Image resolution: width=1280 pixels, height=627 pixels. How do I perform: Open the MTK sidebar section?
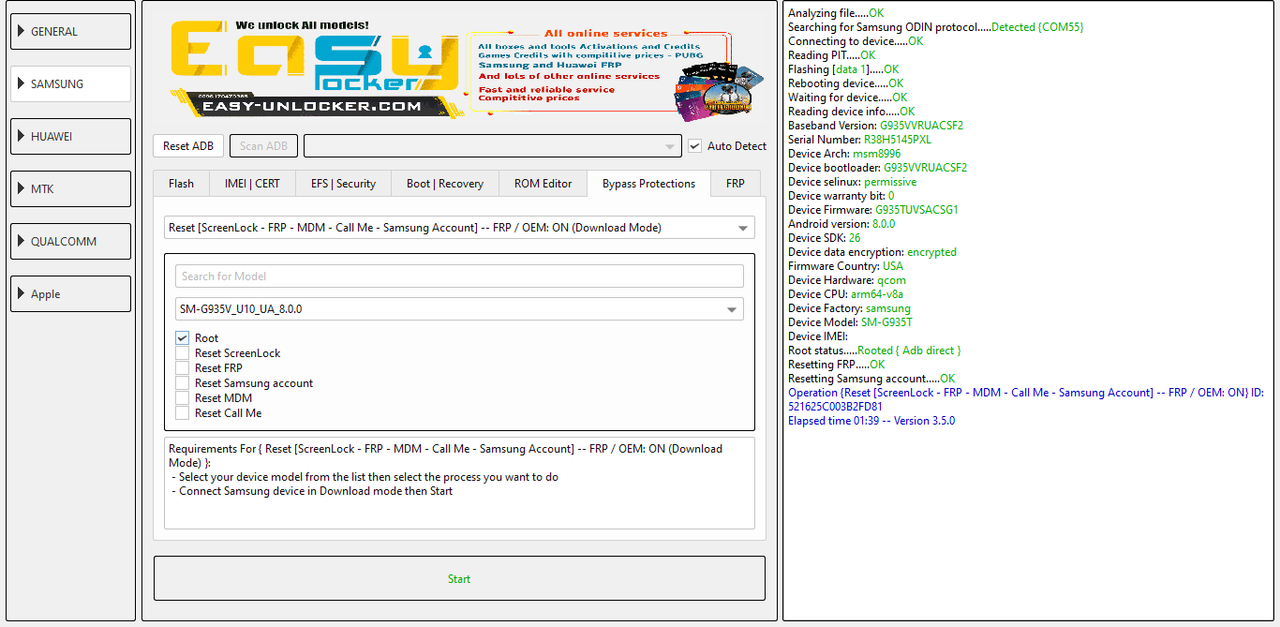click(70, 189)
